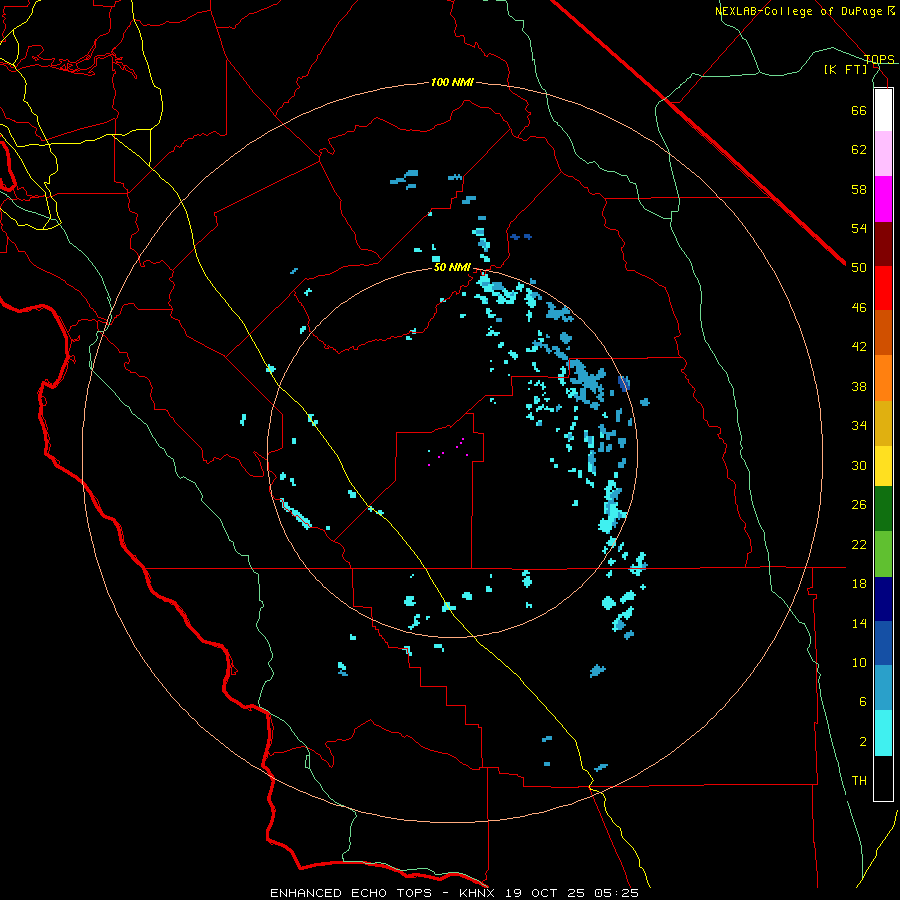Image resolution: width=900 pixels, height=900 pixels.
Task: Click the magenta swatch between 54 and 58
Action: click(x=883, y=199)
